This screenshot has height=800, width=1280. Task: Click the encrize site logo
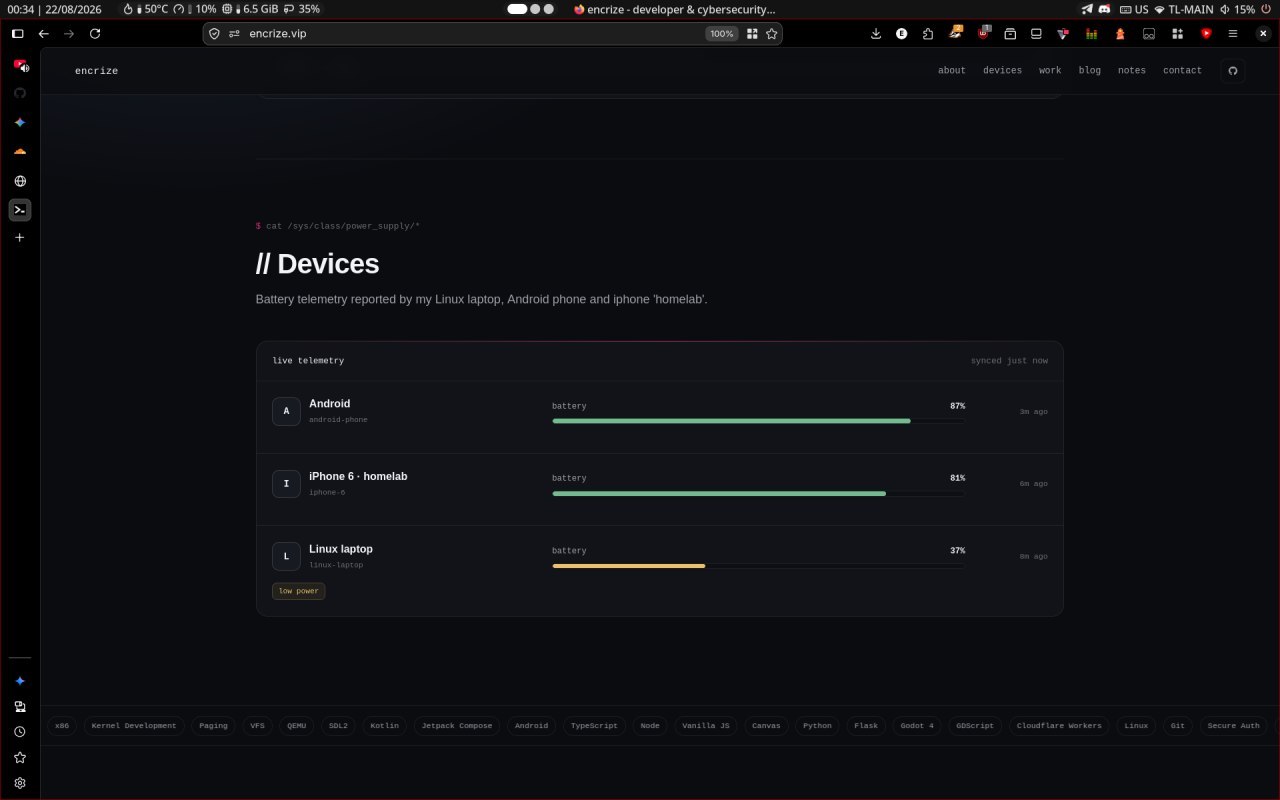click(x=96, y=71)
